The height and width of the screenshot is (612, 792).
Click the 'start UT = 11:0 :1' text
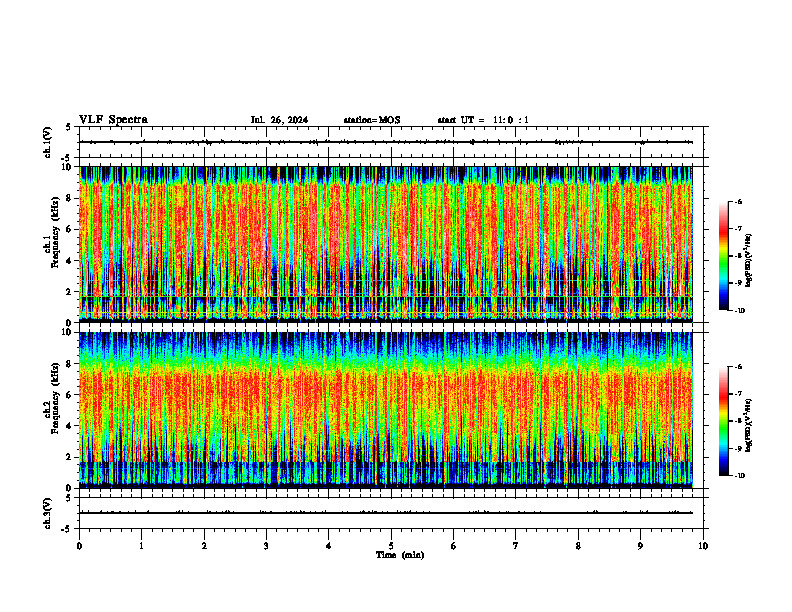point(483,120)
